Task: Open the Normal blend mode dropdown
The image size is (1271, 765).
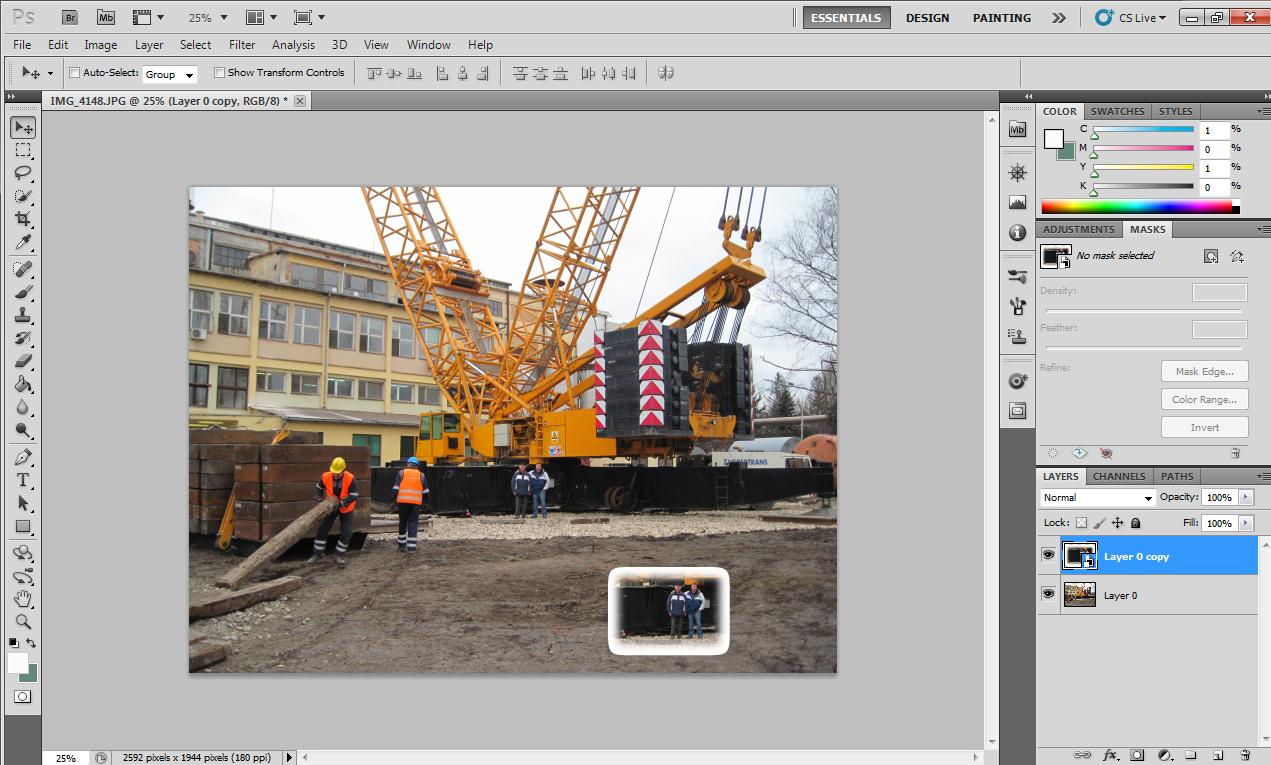Action: tap(1097, 497)
